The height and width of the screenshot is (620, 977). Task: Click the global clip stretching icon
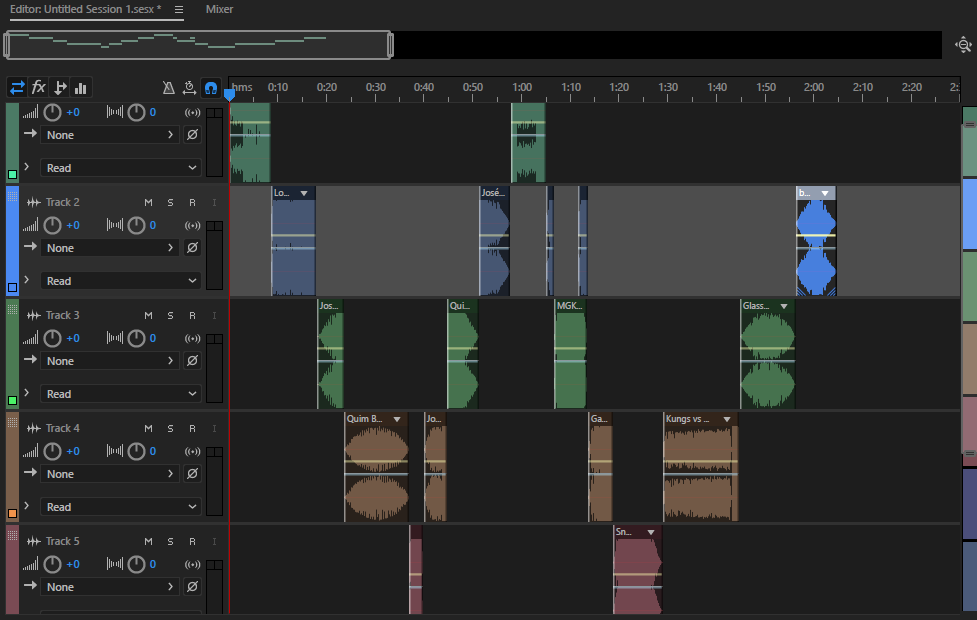pyautogui.click(x=189, y=88)
